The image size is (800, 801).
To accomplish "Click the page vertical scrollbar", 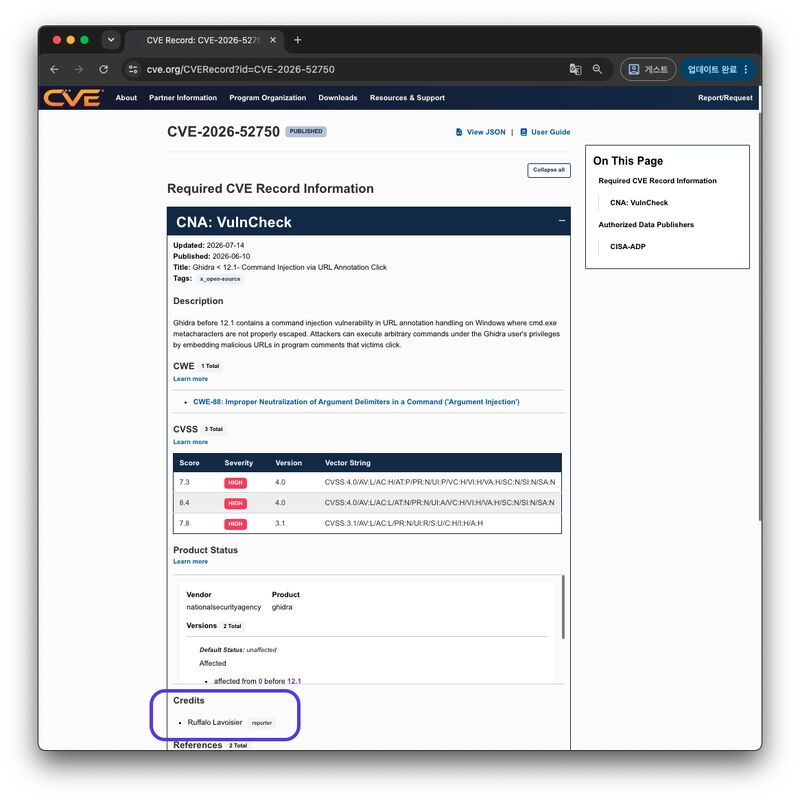I will (760, 317).
